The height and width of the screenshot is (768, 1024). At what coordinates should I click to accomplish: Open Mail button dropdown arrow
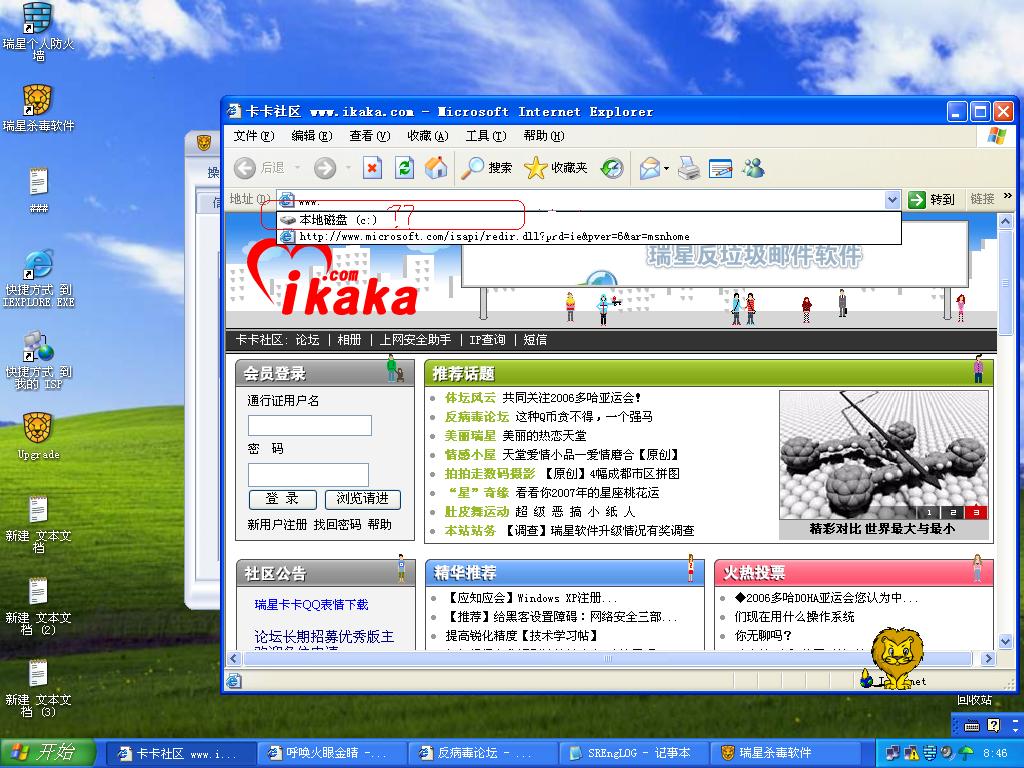click(x=666, y=168)
